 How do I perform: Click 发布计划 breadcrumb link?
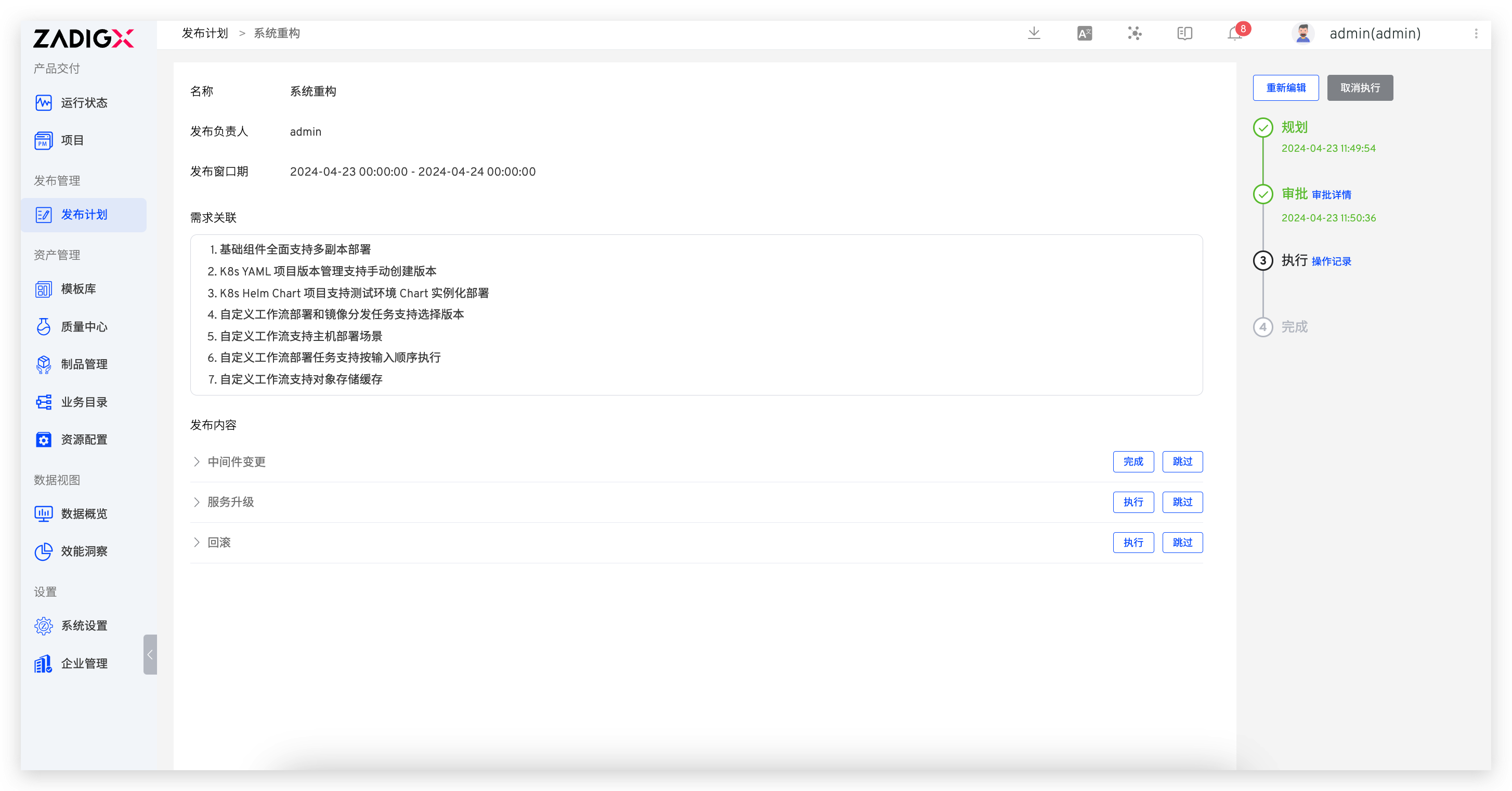(204, 33)
